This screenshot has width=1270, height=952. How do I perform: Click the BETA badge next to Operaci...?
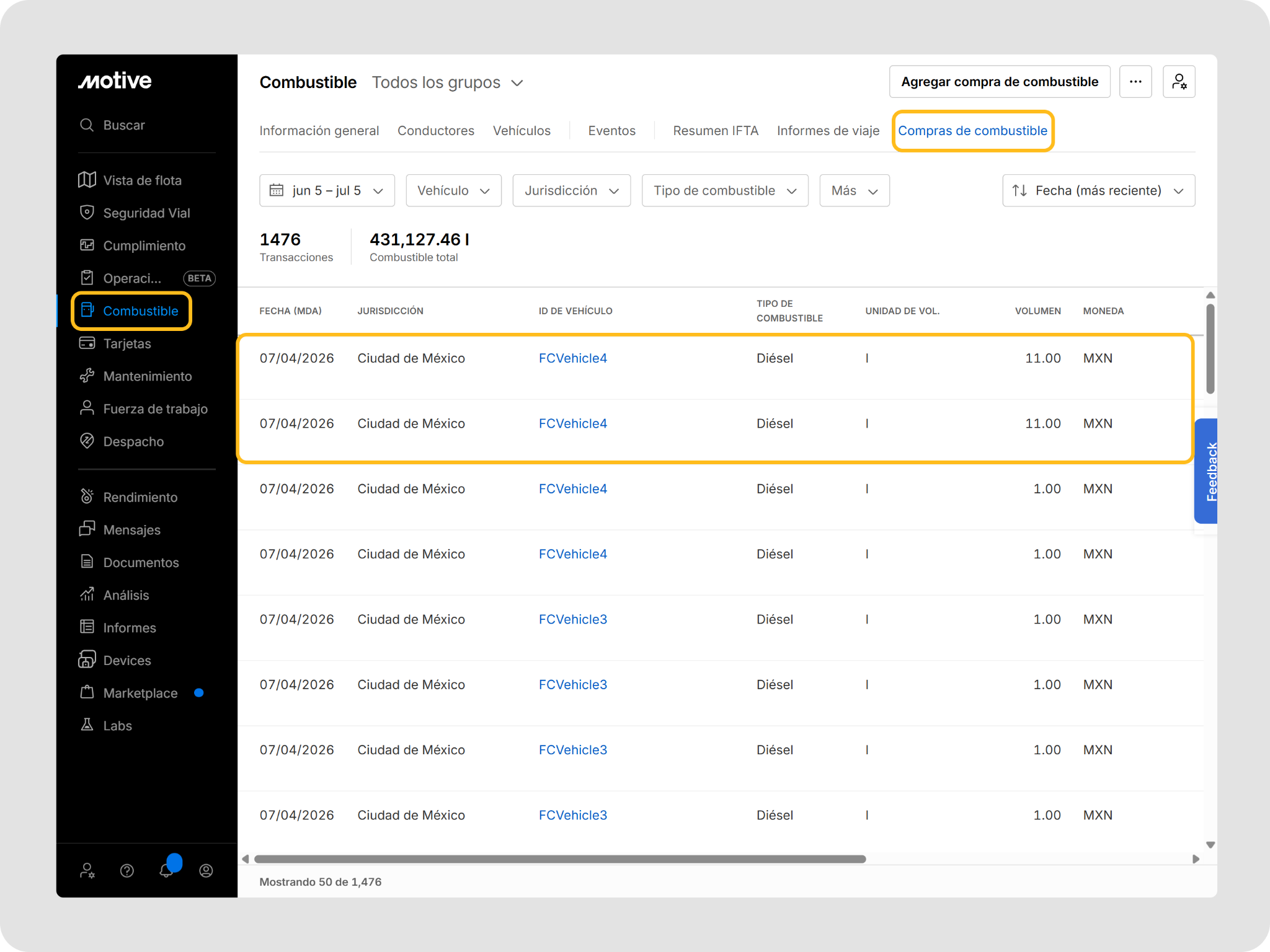(x=199, y=278)
